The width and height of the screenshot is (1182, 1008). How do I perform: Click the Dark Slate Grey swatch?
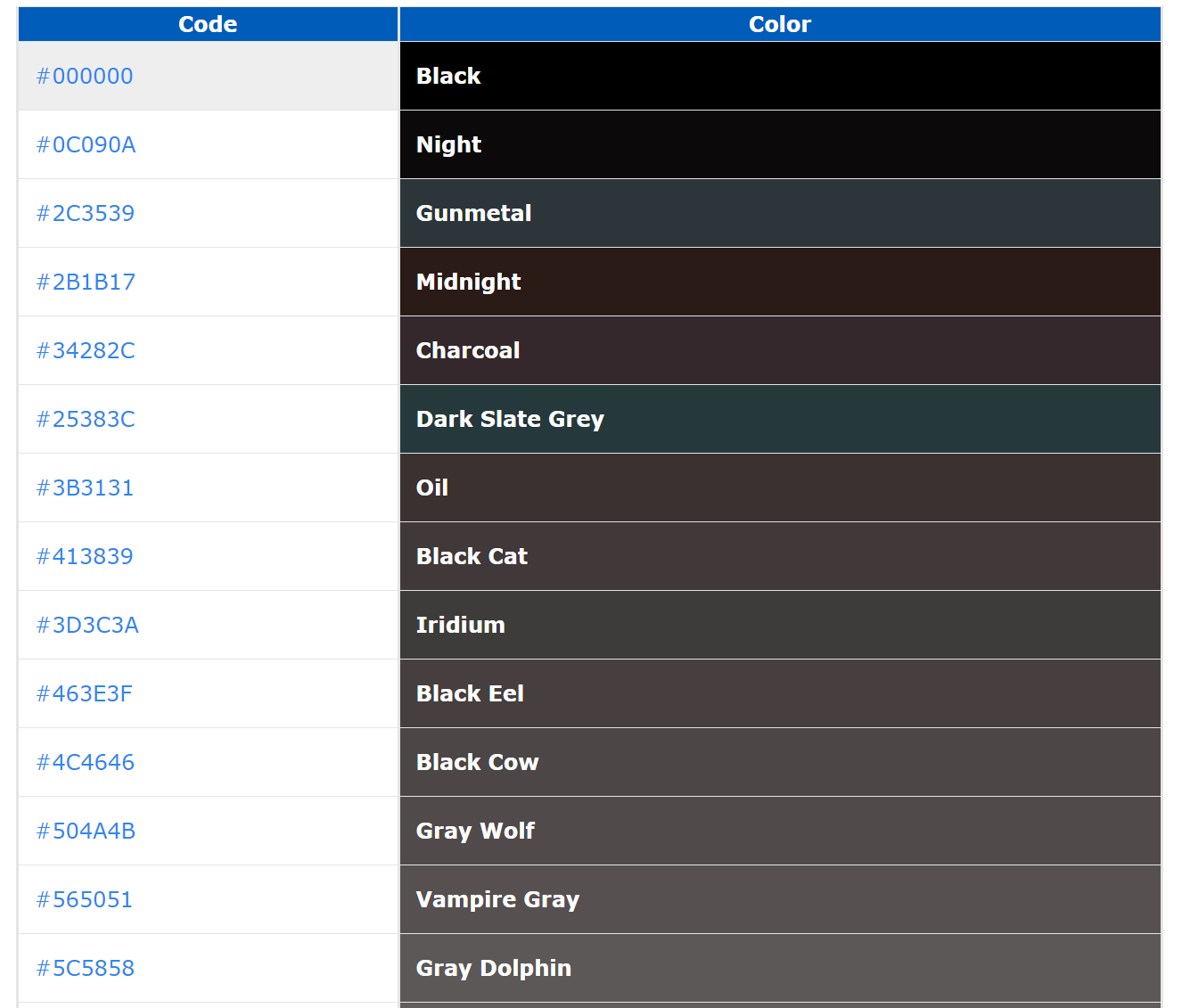pyautogui.click(x=779, y=419)
